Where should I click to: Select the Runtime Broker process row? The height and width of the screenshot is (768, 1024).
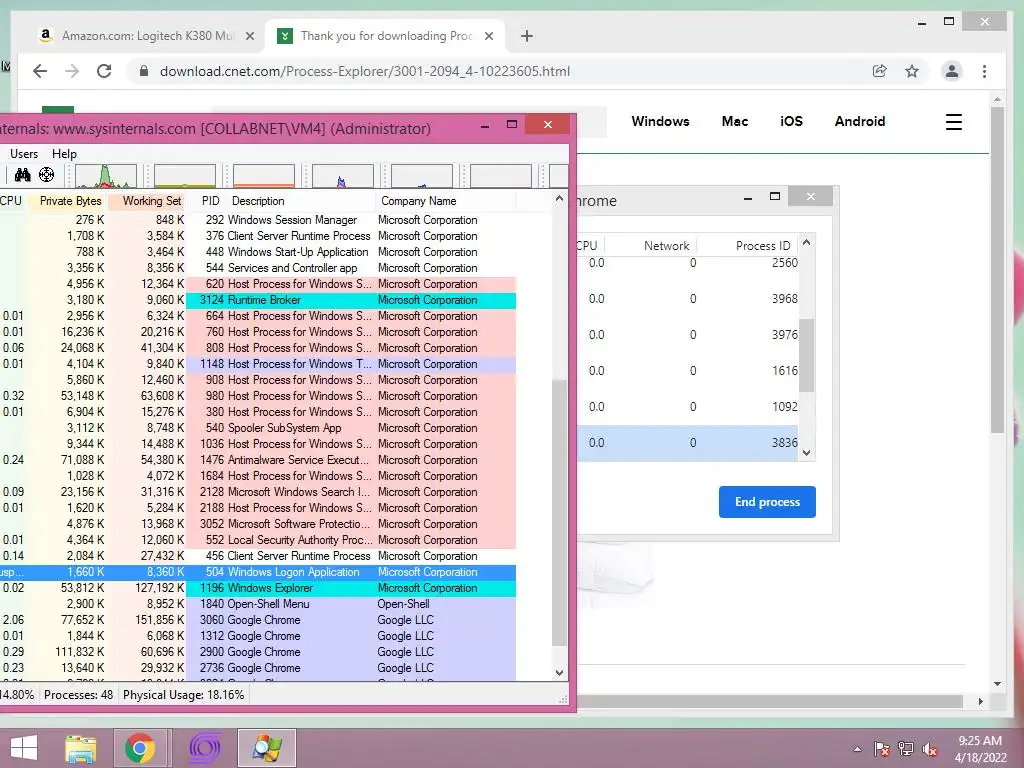258,300
